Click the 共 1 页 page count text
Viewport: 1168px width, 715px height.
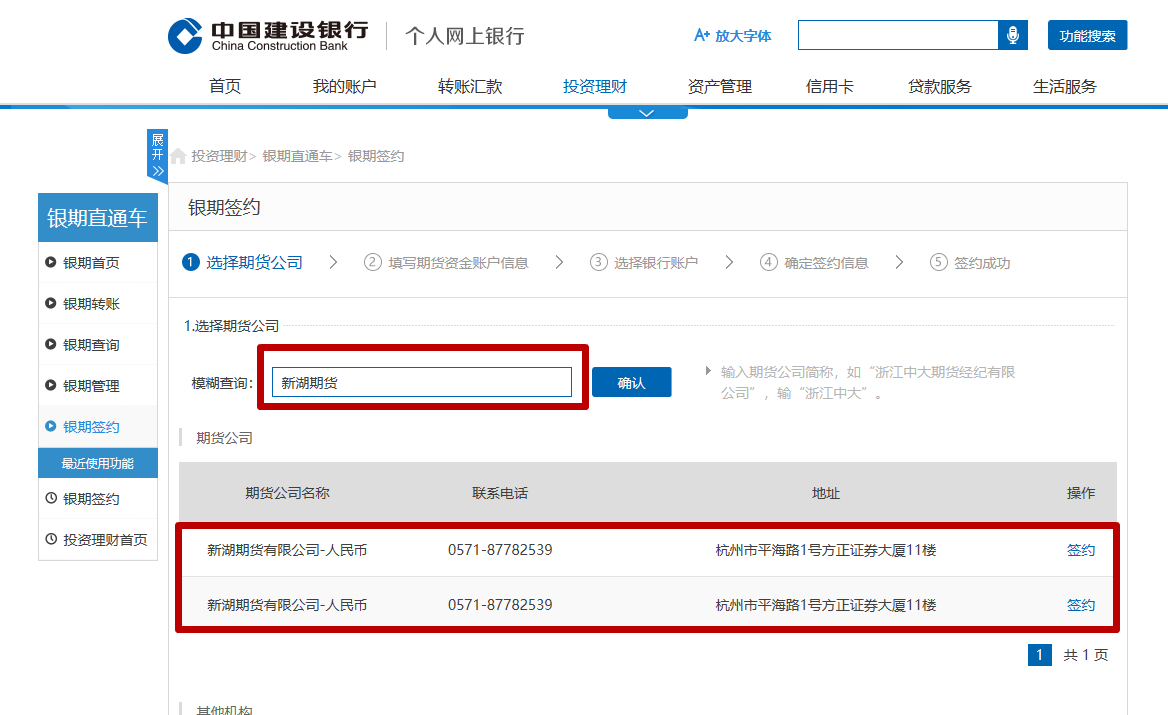(1085, 655)
